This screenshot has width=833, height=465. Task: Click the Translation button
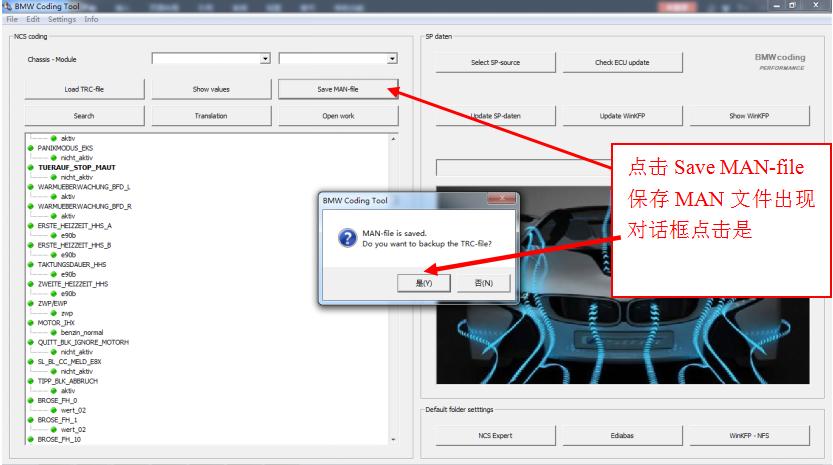(x=211, y=116)
